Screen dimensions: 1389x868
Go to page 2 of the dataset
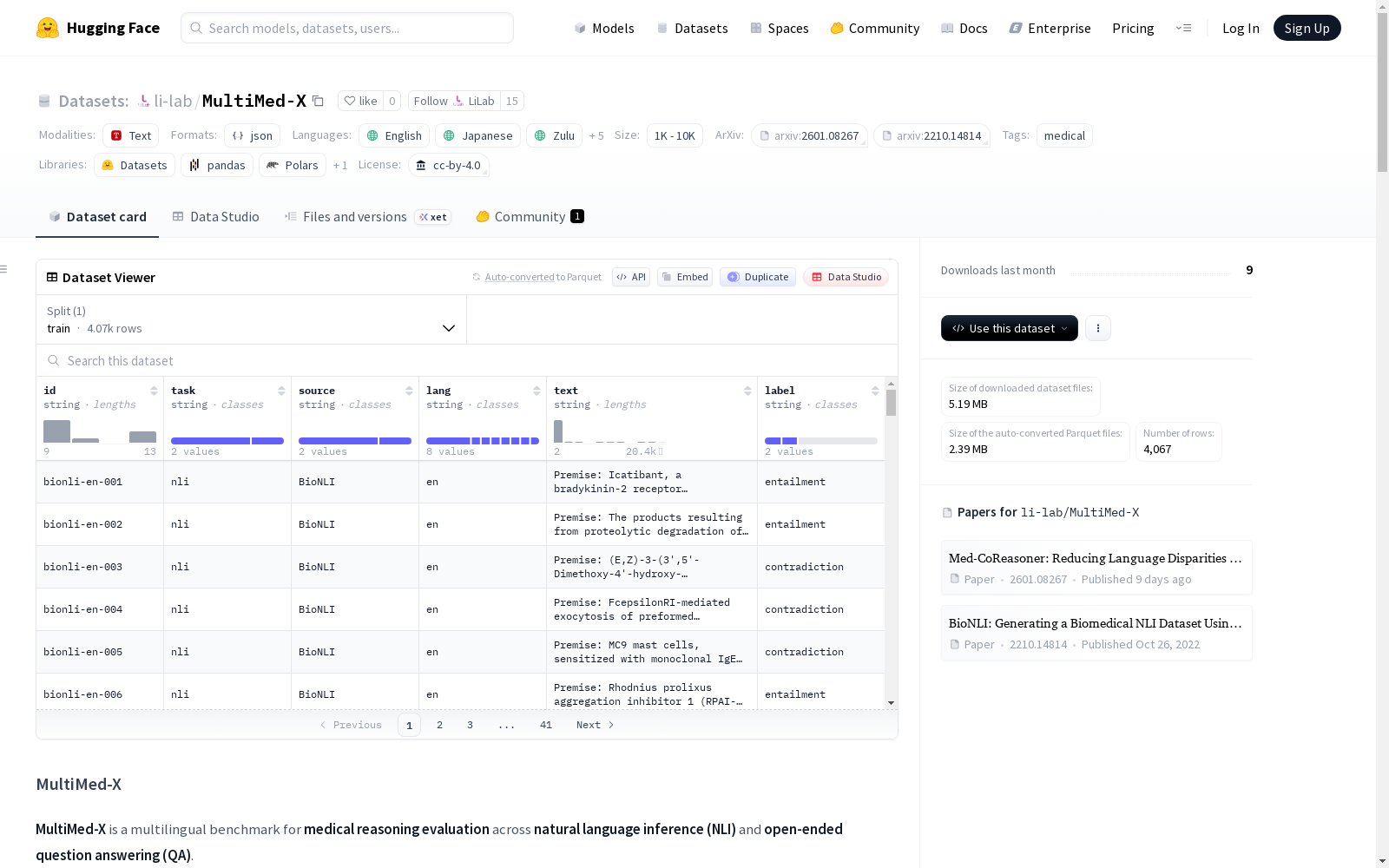click(439, 725)
